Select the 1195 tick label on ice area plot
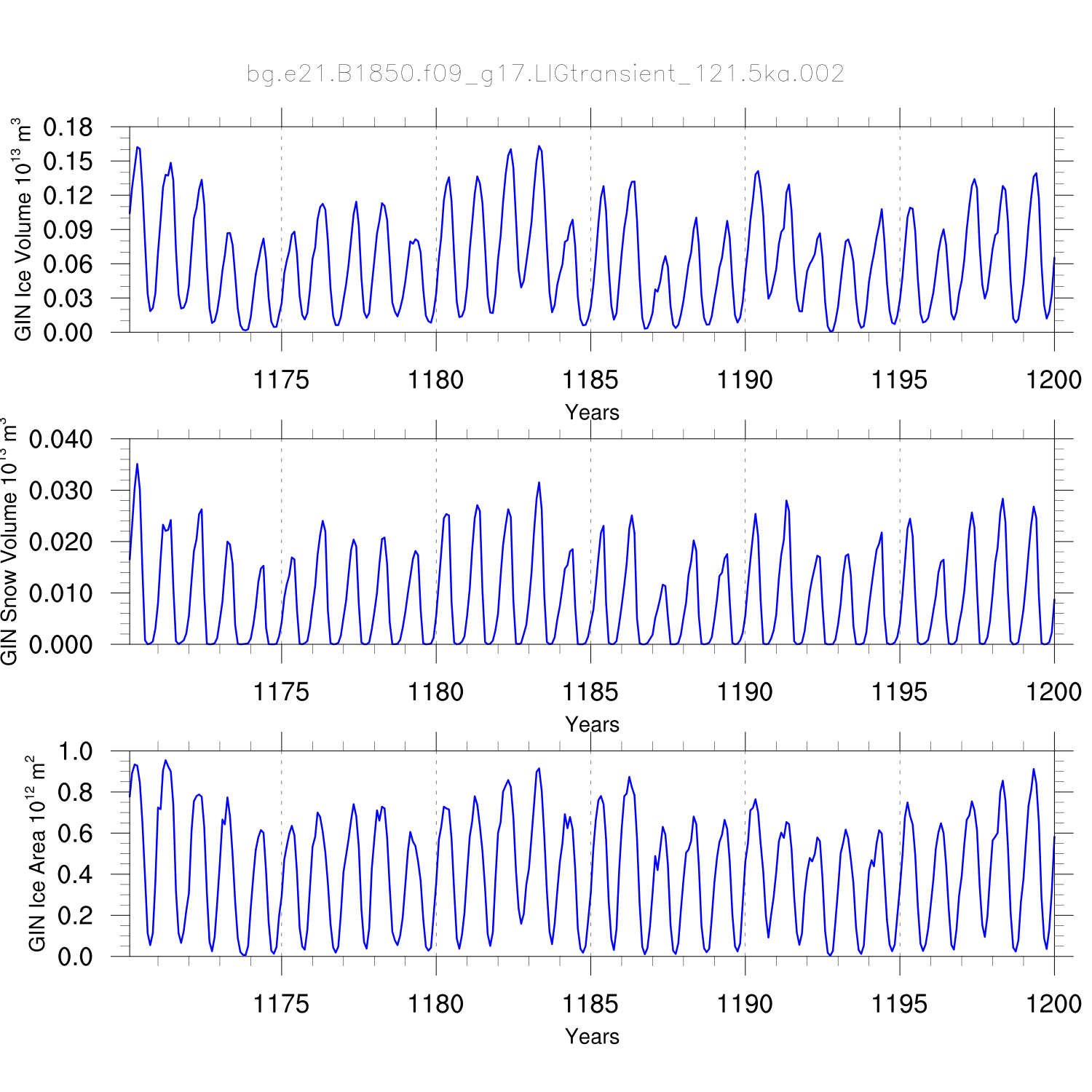This screenshot has width=1092, height=1092. pyautogui.click(x=899, y=1004)
